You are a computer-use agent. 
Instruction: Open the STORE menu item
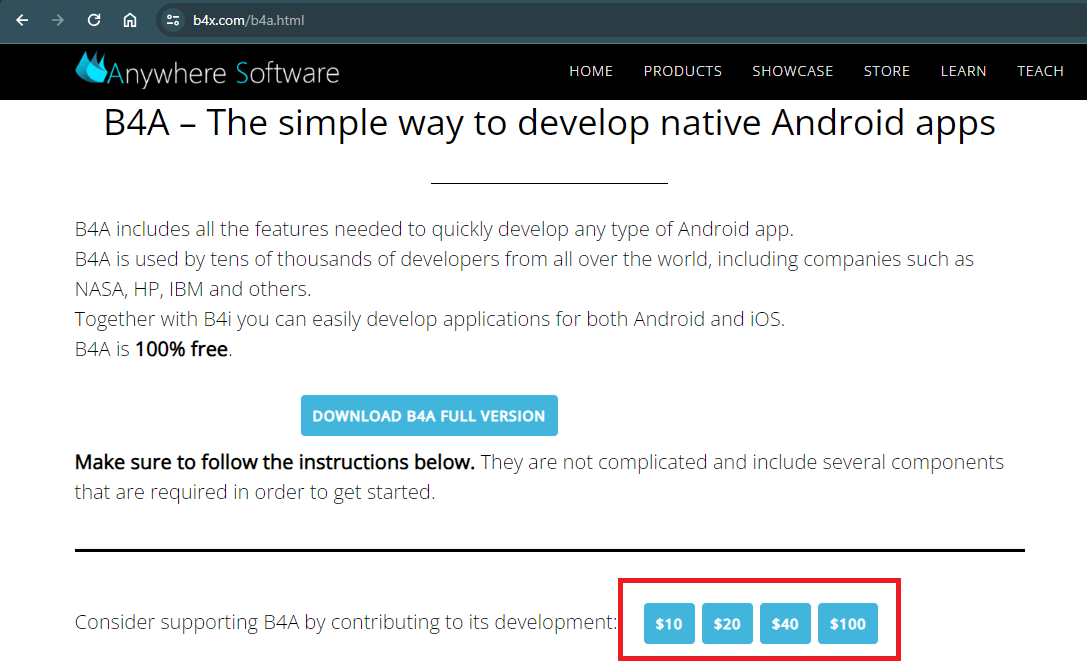click(x=886, y=71)
